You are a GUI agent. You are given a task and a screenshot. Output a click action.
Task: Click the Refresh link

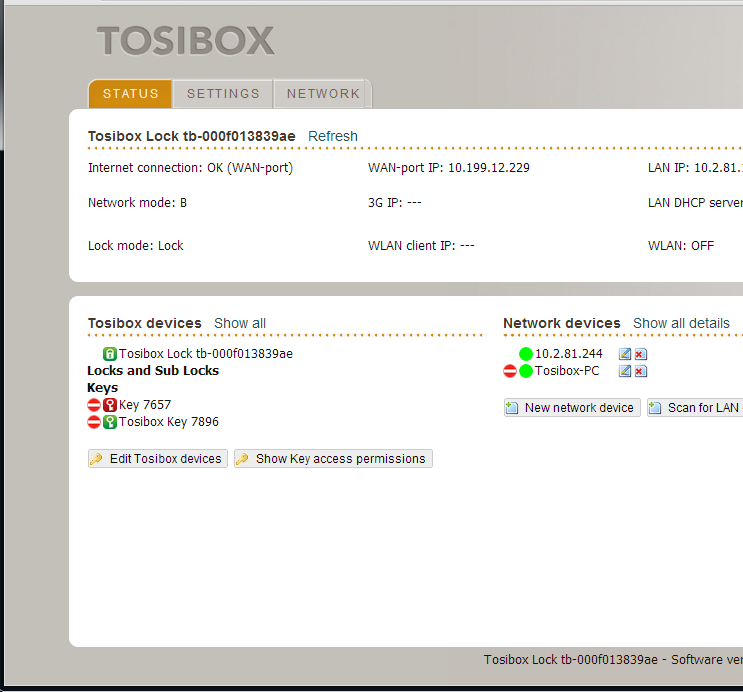coord(333,137)
